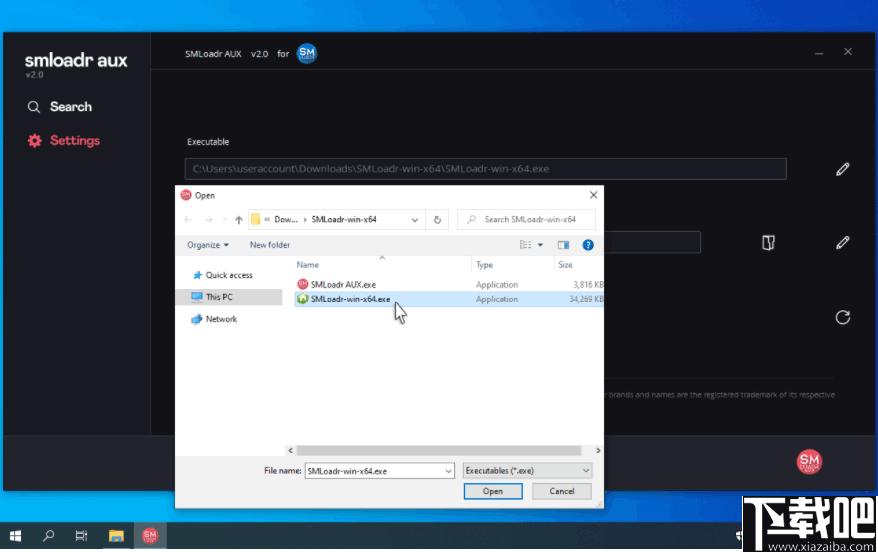Click the second pencil edit icon
878x552 pixels.
[x=842, y=242]
